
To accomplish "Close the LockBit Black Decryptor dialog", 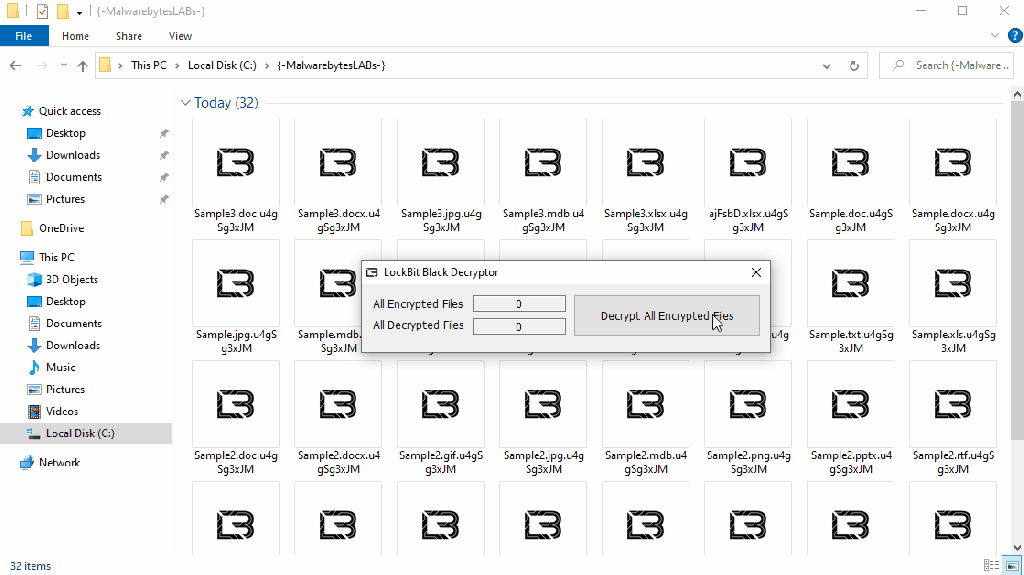I will coord(756,272).
